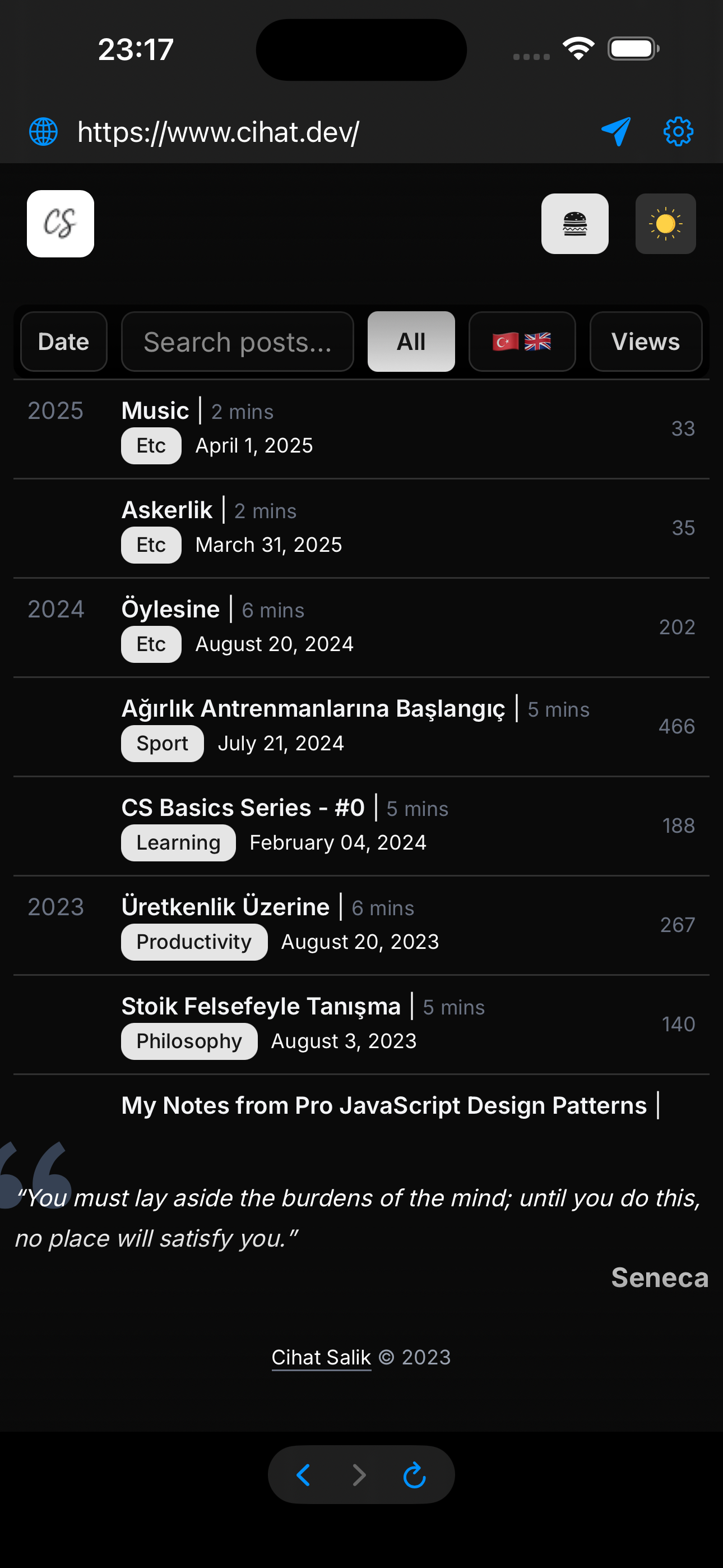This screenshot has height=1568, width=723.
Task: Open the hamburger menu
Action: (x=574, y=223)
